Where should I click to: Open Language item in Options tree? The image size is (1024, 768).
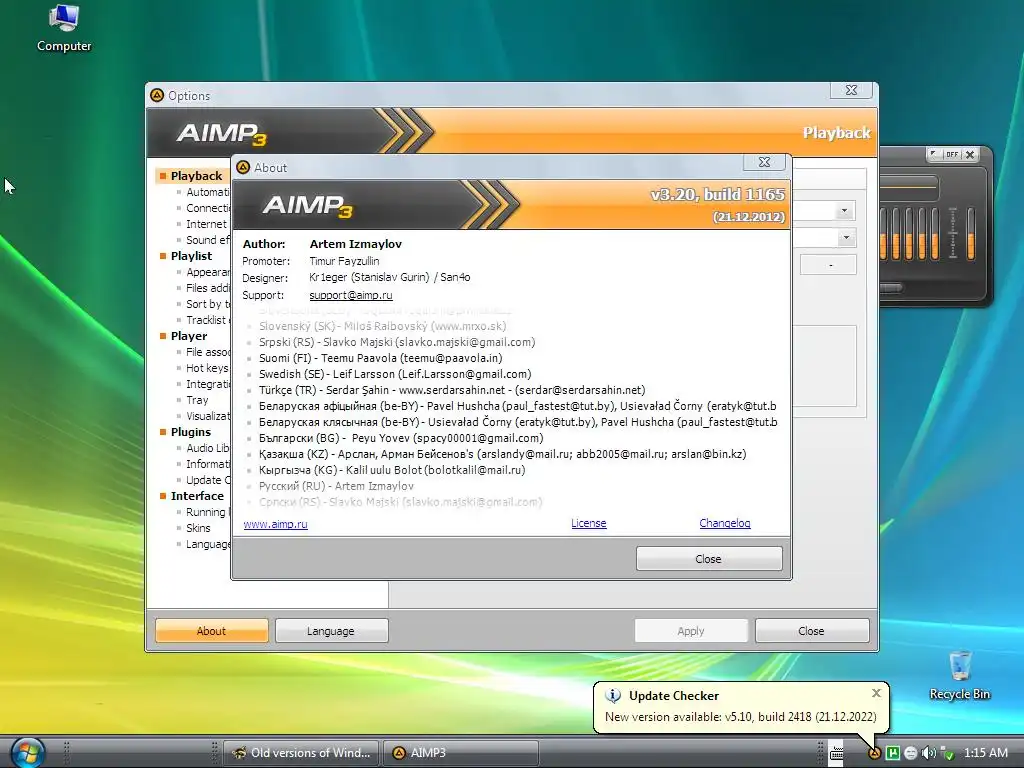pyautogui.click(x=208, y=544)
